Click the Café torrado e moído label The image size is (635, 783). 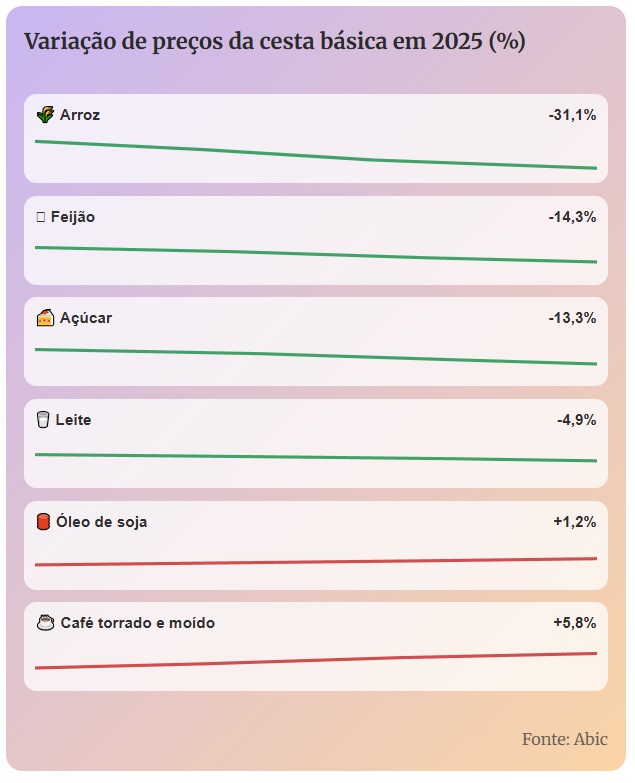pyautogui.click(x=138, y=623)
